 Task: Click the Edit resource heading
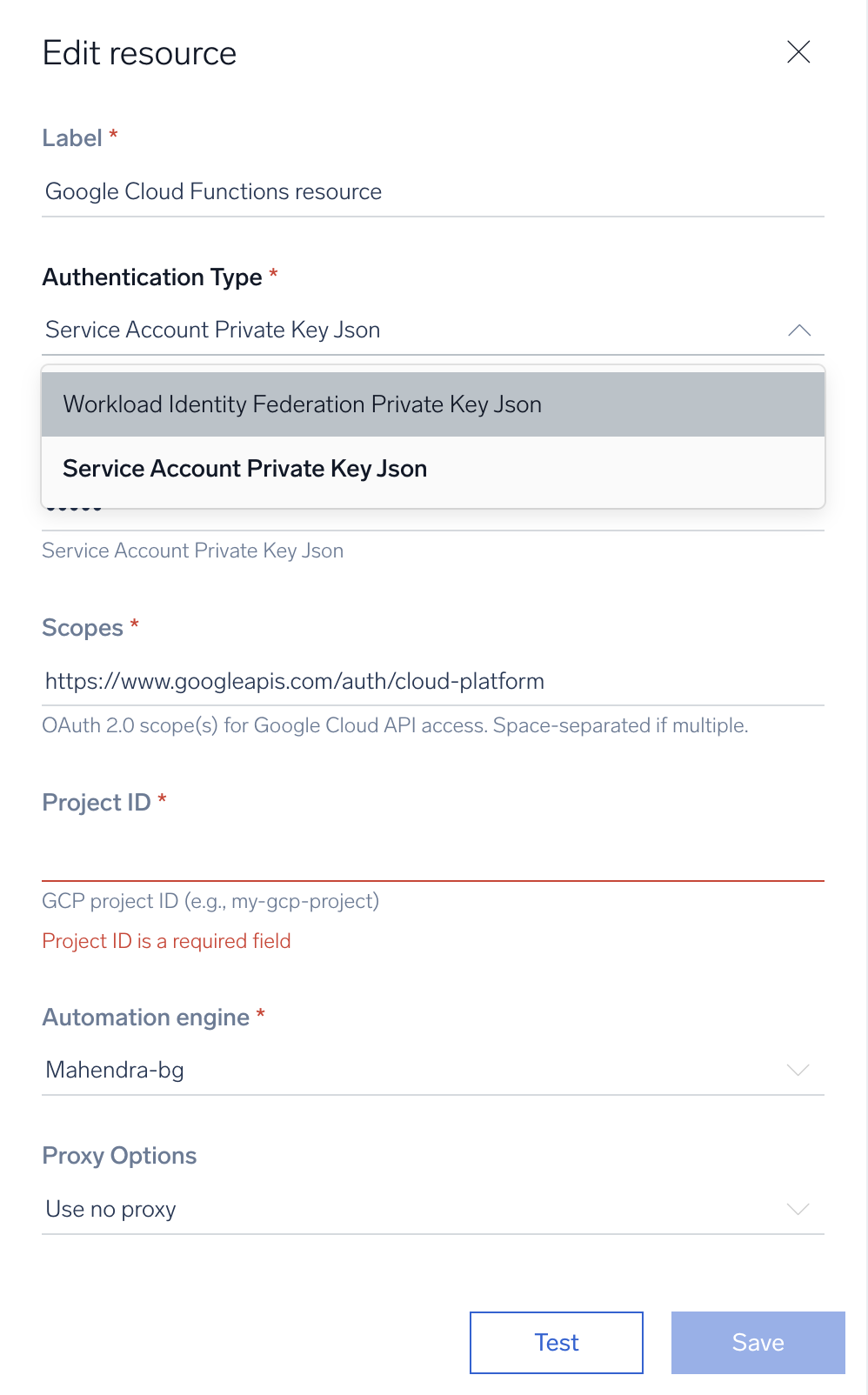pos(139,53)
